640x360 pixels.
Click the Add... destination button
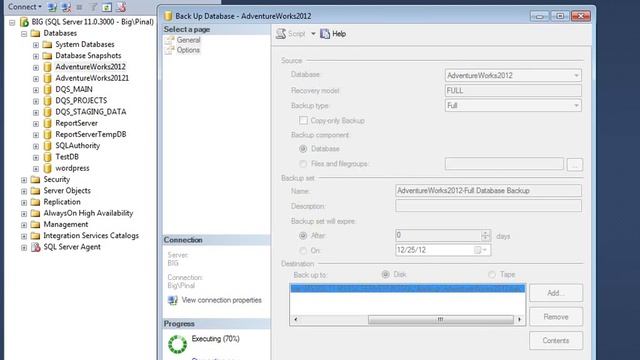(x=556, y=293)
